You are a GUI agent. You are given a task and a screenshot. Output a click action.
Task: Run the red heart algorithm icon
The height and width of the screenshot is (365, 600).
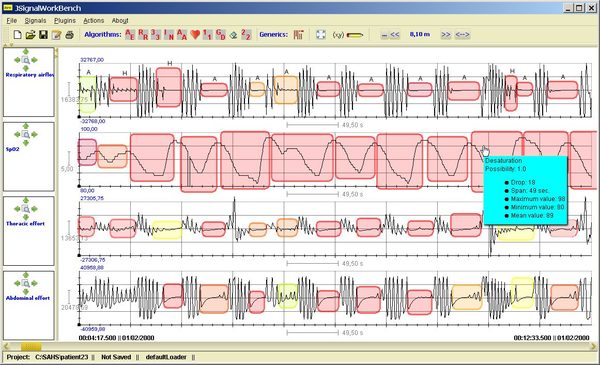(195, 35)
